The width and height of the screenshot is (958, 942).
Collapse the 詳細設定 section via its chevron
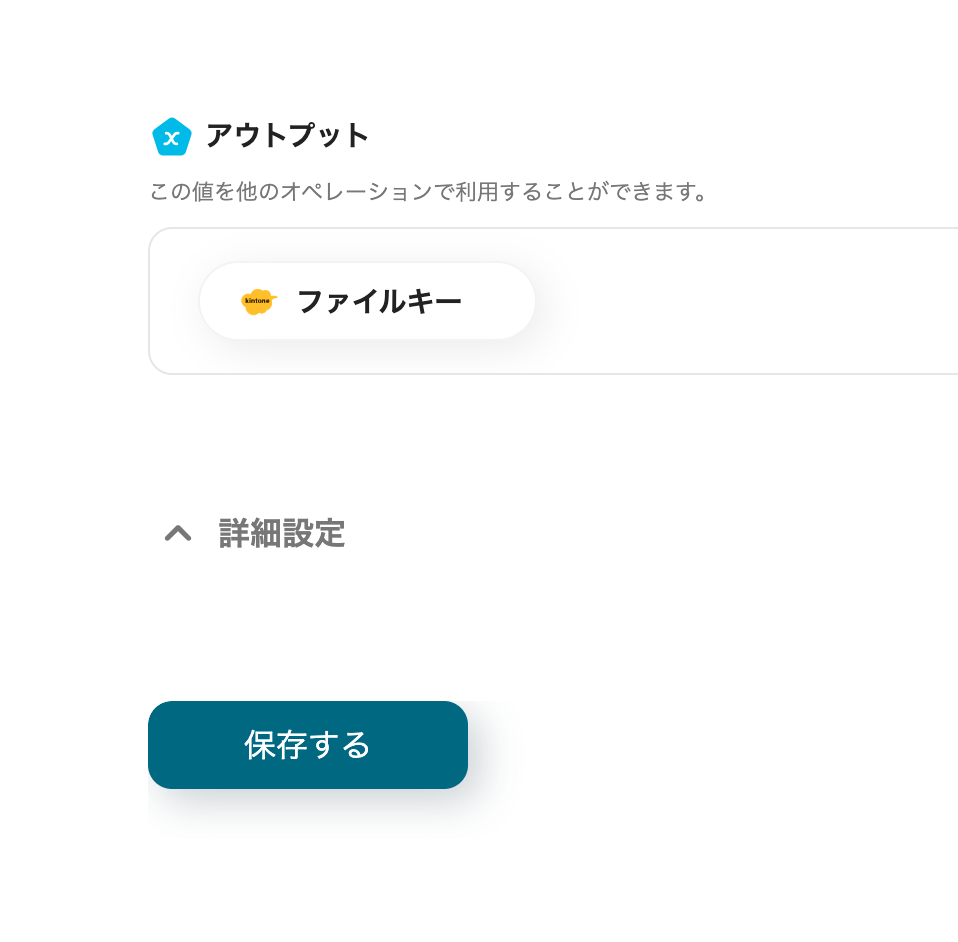point(178,534)
